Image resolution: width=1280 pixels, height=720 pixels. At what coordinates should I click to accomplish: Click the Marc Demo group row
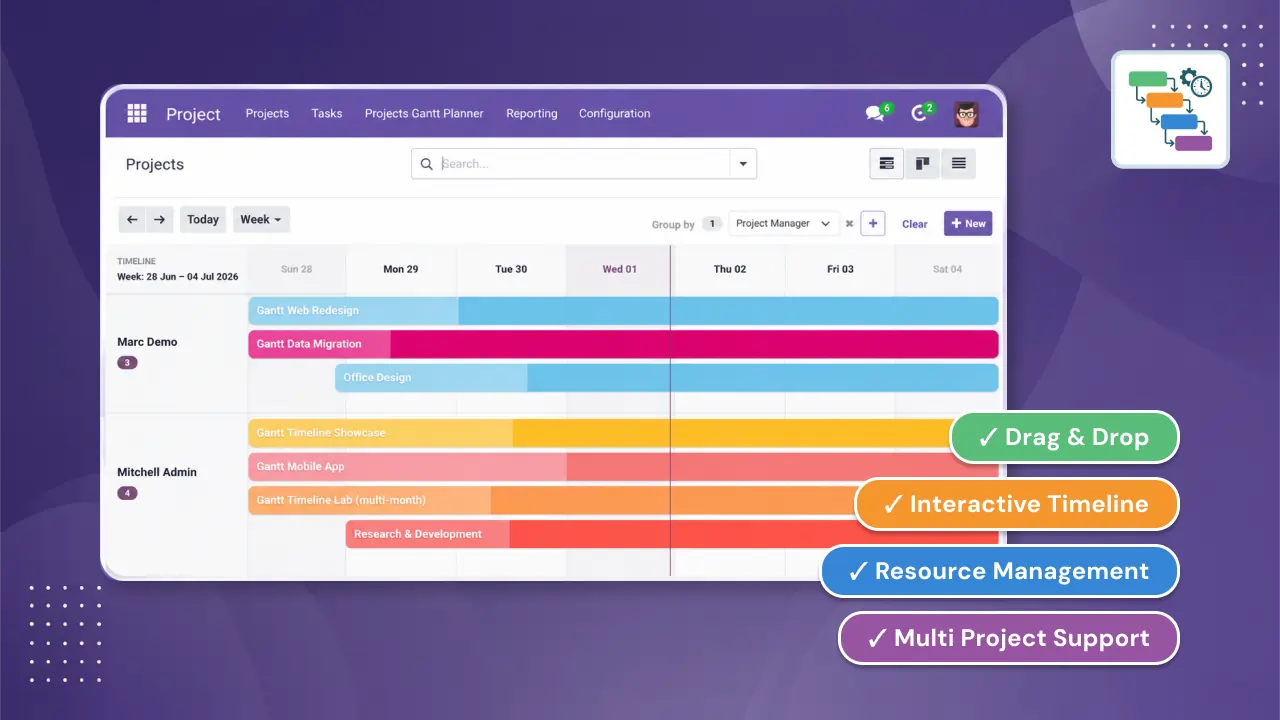pos(147,342)
